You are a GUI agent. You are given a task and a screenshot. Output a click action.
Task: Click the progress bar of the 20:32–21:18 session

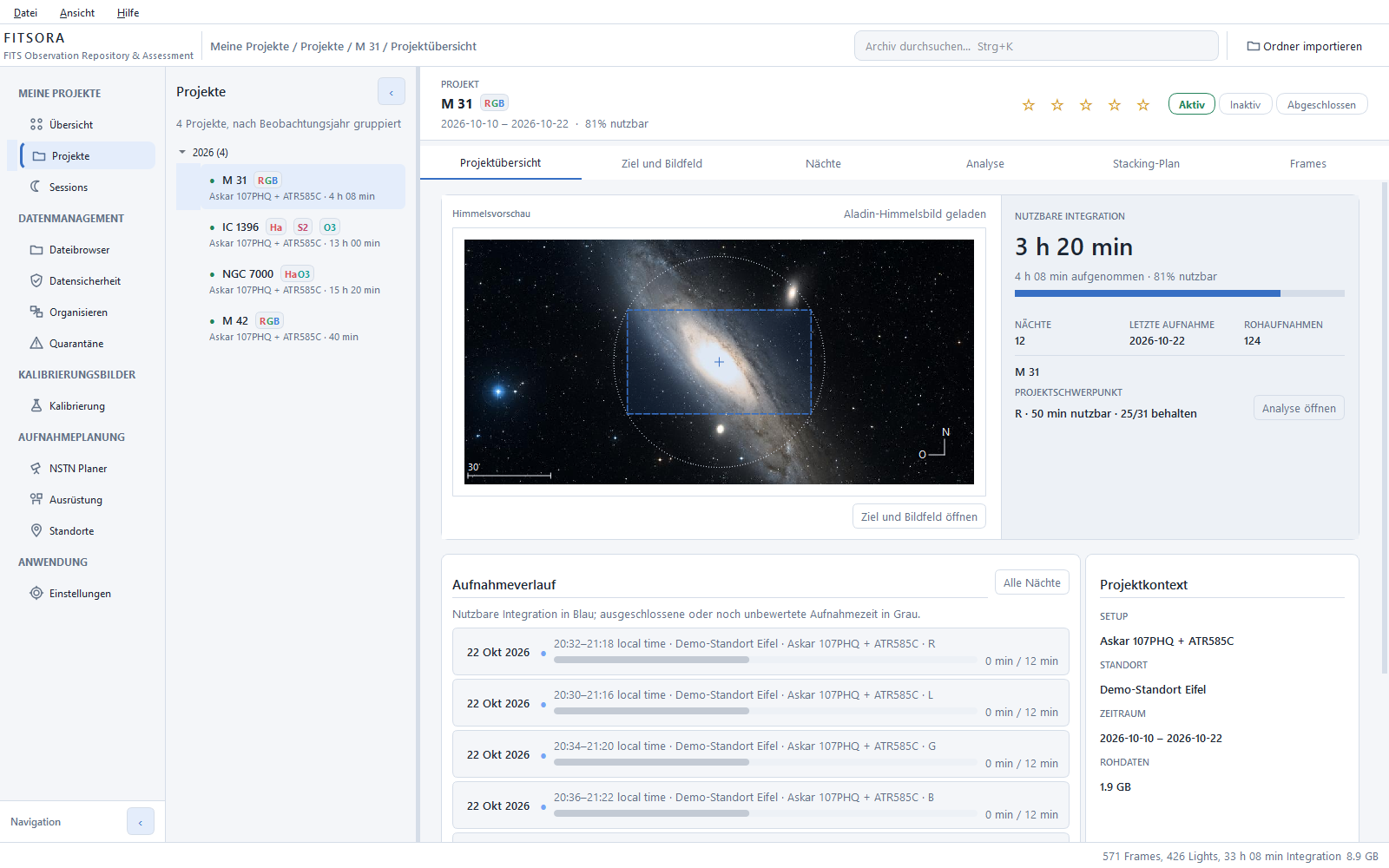pyautogui.click(x=766, y=660)
